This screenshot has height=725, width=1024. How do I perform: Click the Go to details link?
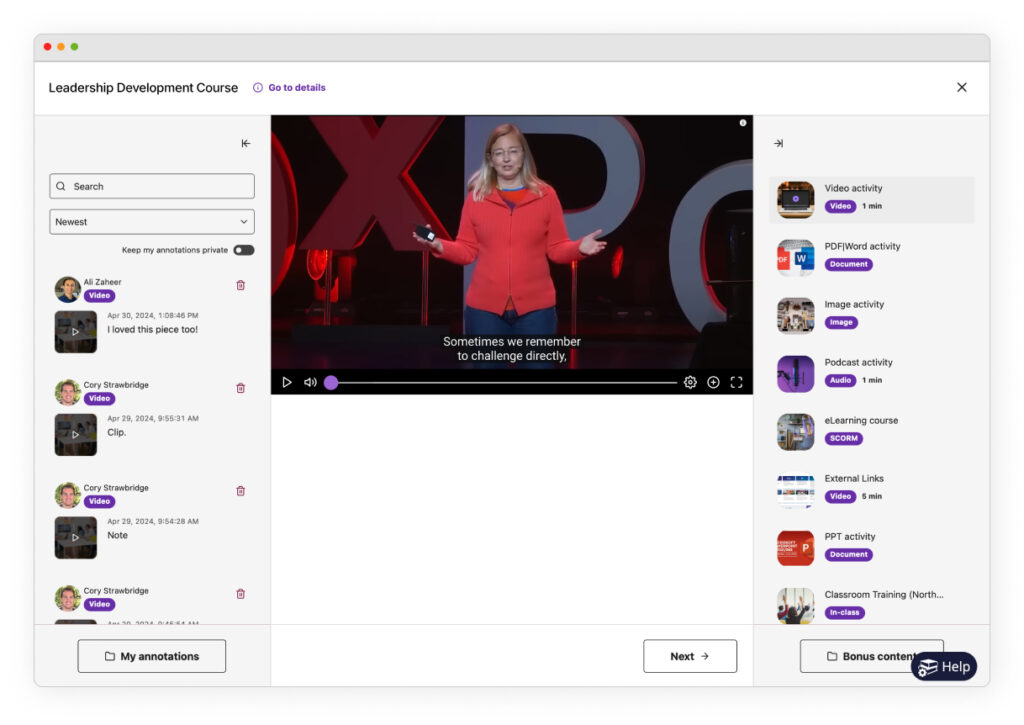tap(290, 87)
